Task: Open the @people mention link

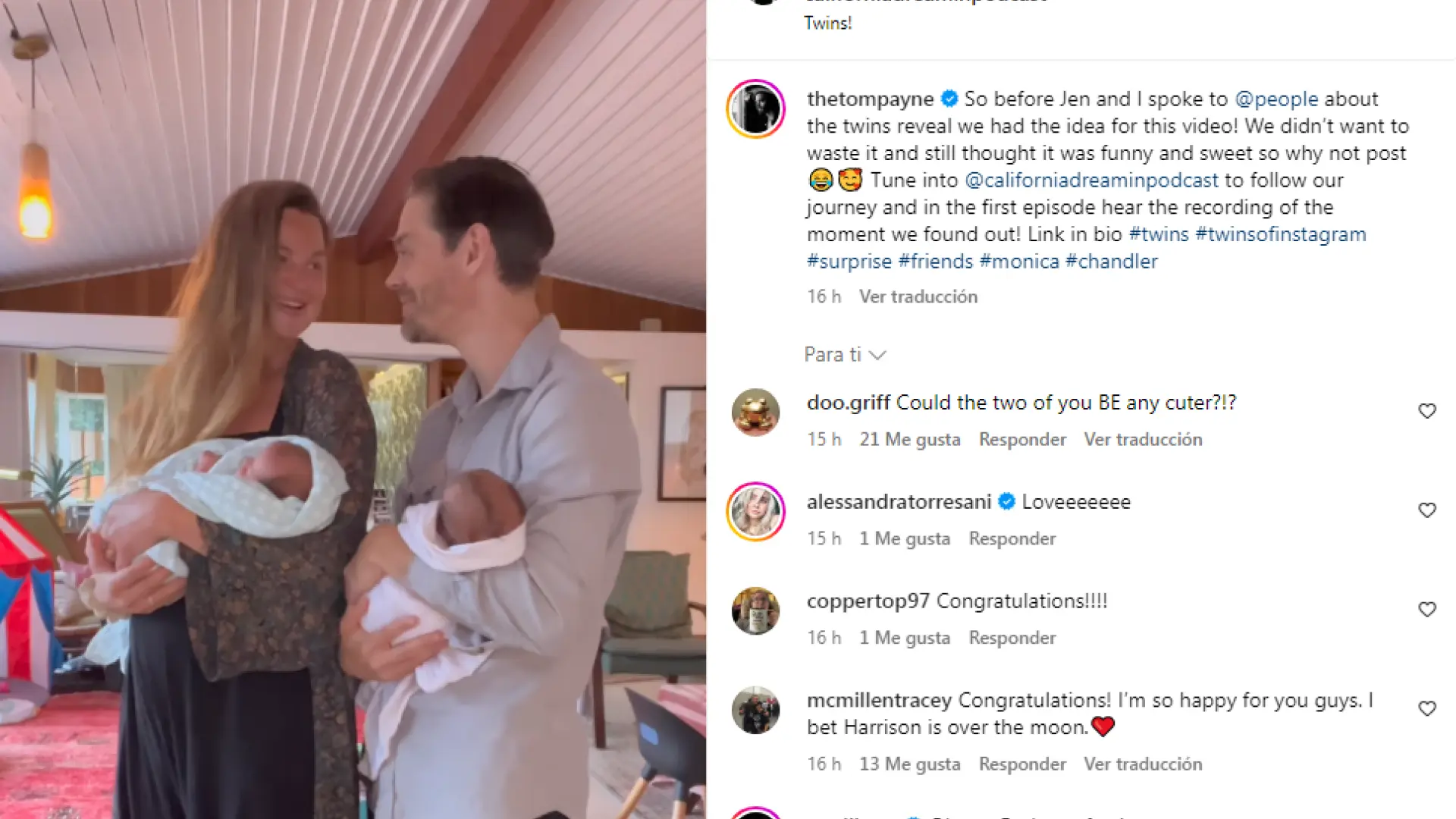Action: 1276,99
